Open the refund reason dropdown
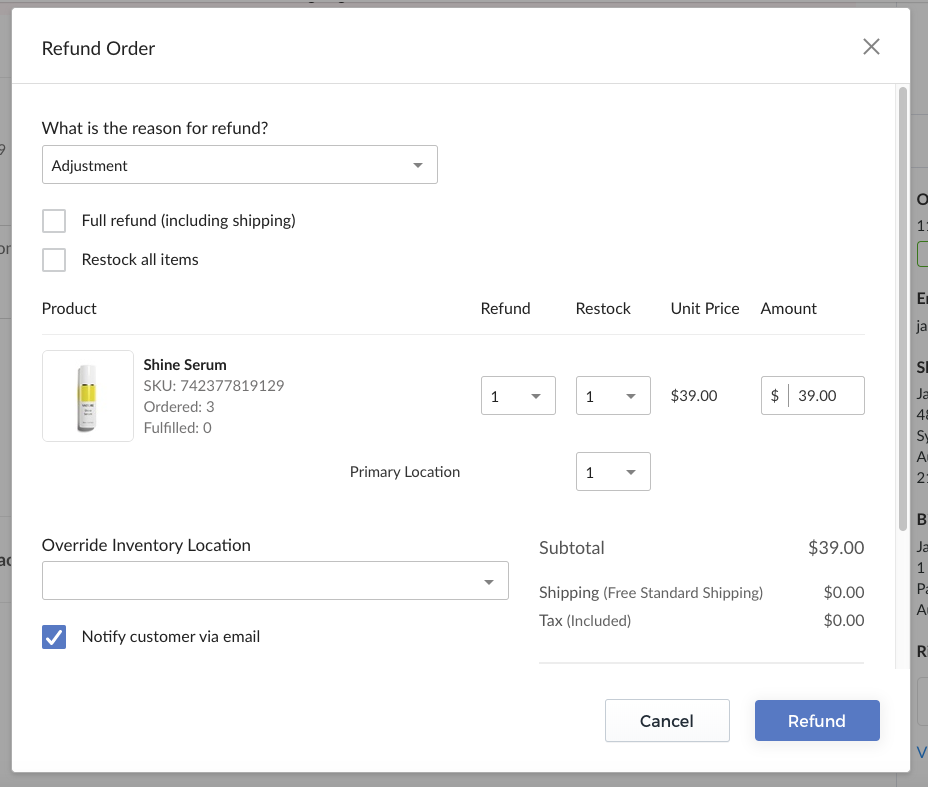 click(x=240, y=165)
